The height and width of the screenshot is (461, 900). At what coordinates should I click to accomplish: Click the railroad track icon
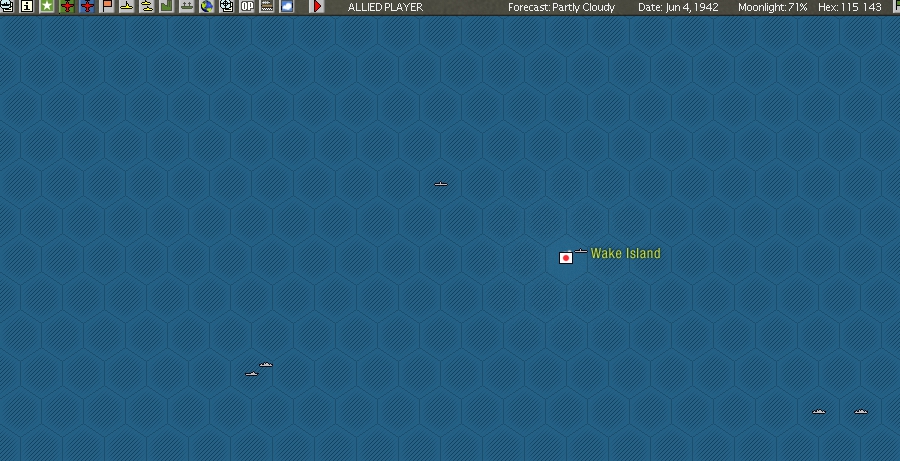click(x=267, y=6)
